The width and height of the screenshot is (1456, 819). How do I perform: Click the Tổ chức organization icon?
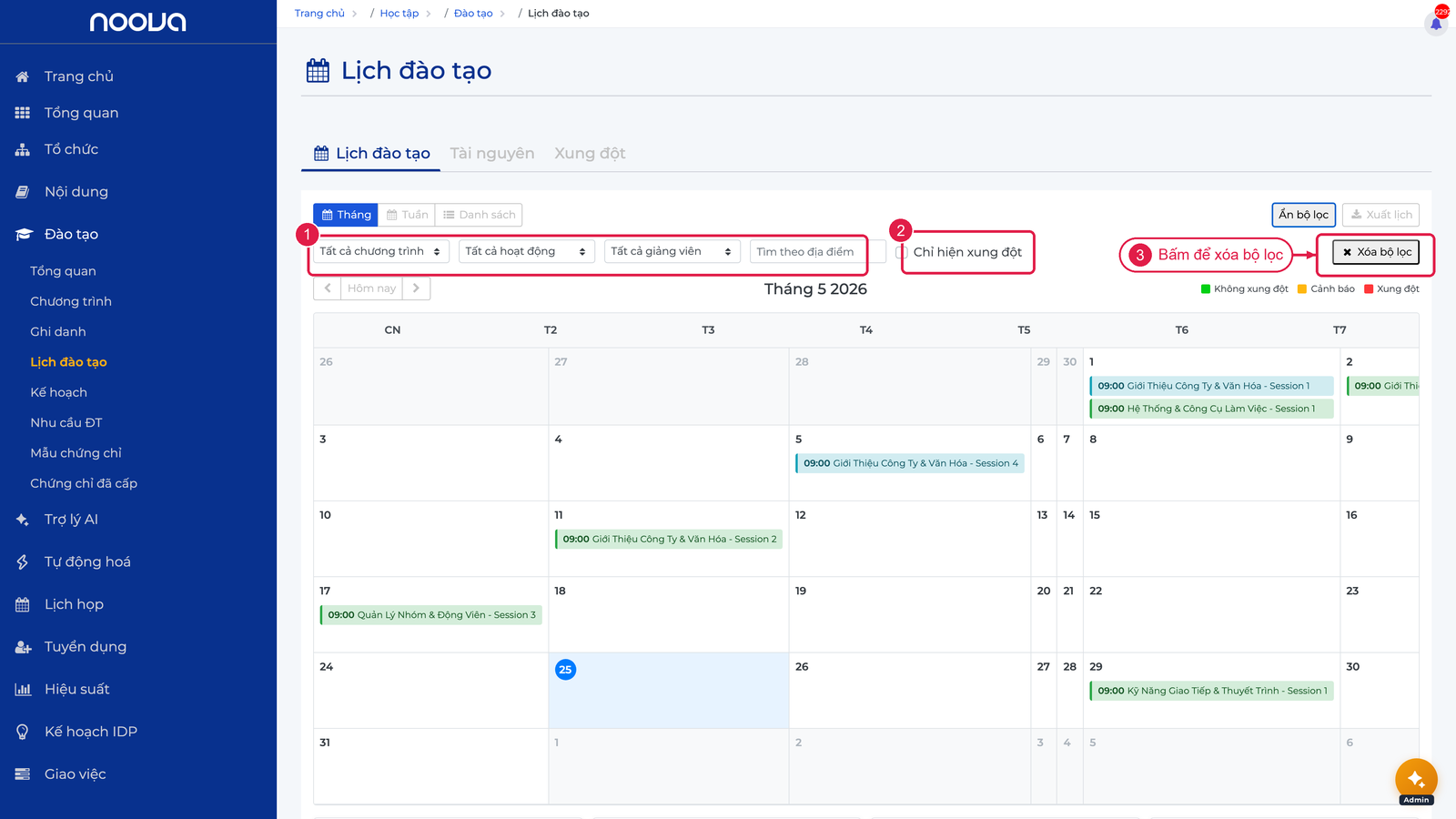point(23,149)
